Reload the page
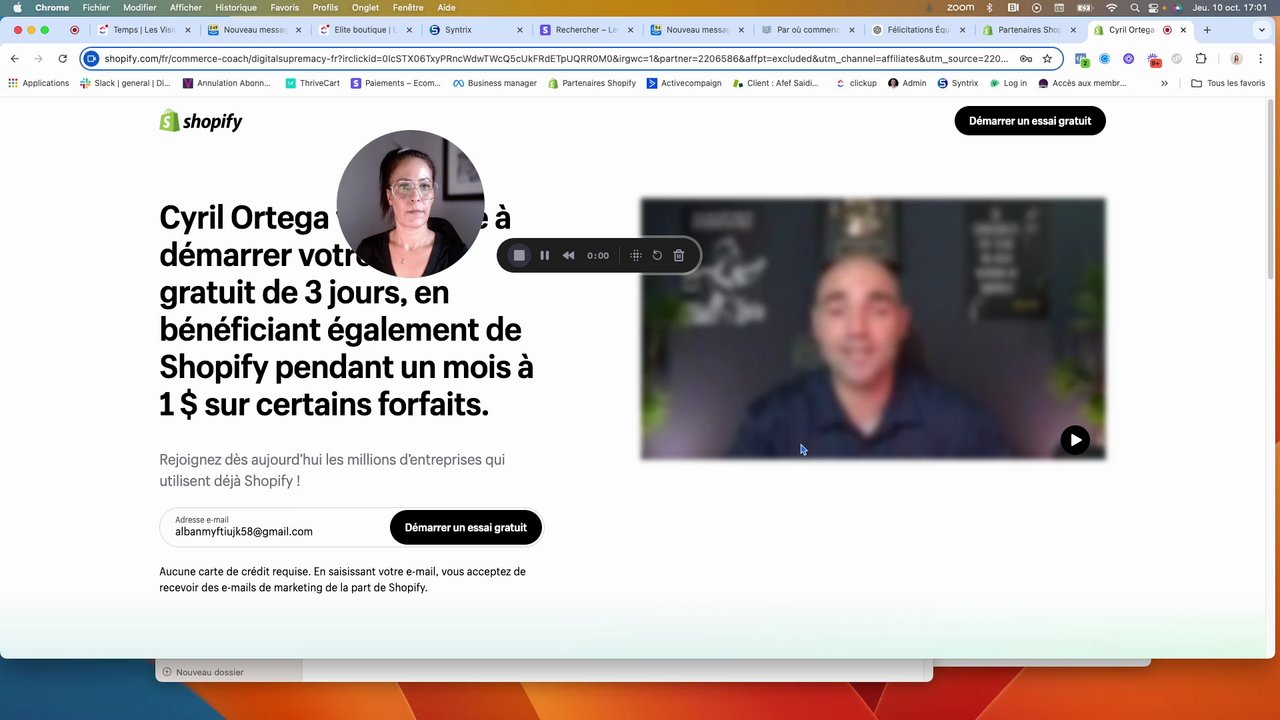 (62, 58)
